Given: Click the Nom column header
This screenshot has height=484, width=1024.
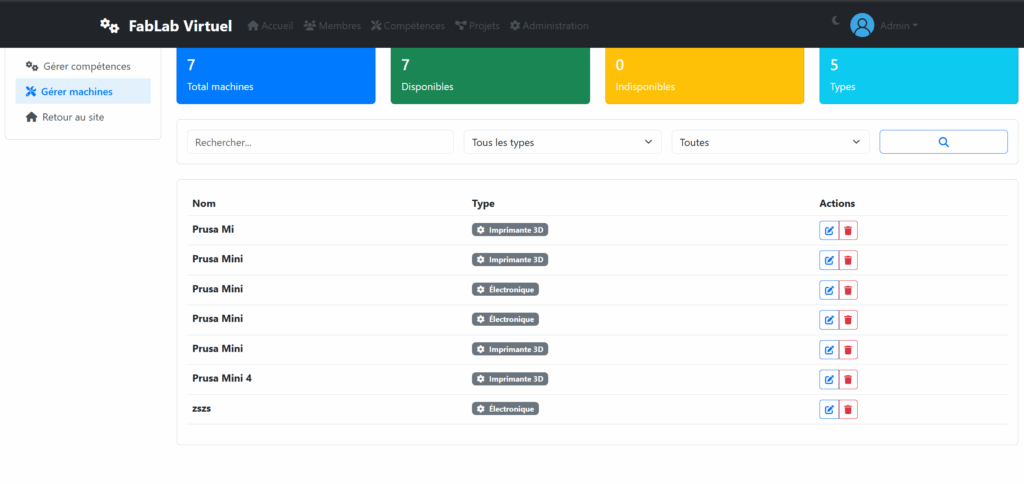Looking at the screenshot, I should [202, 203].
